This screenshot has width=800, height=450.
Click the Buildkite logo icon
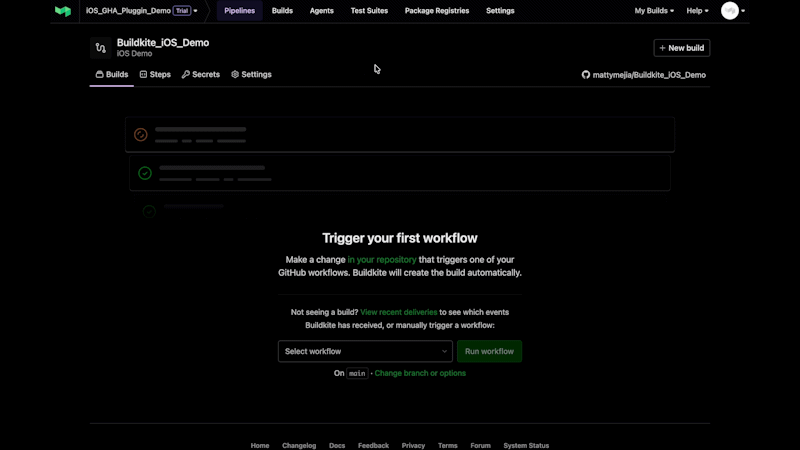(x=63, y=11)
